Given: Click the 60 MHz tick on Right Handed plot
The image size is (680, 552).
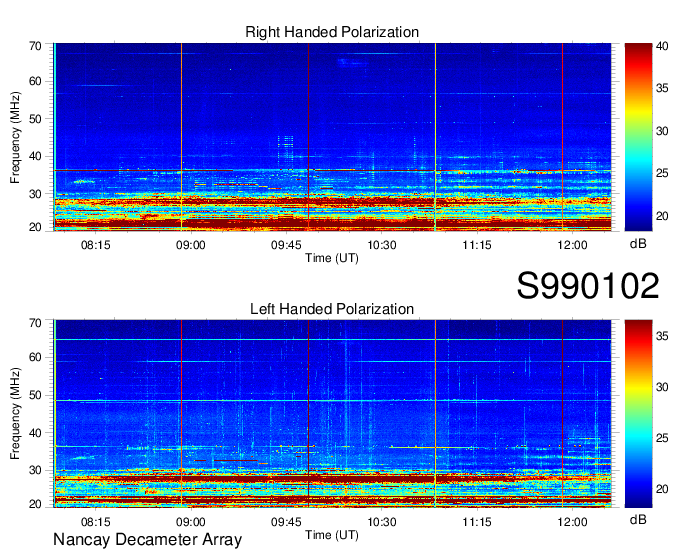Looking at the screenshot, I should click(35, 81).
